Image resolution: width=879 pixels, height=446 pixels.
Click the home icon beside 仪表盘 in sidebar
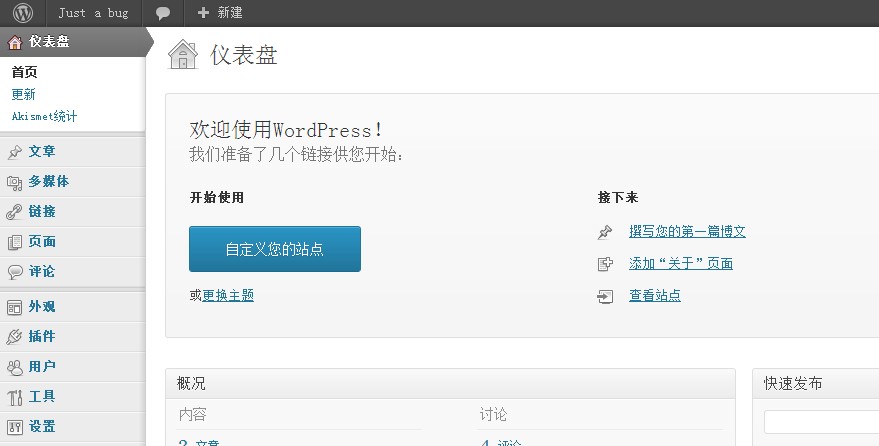15,42
